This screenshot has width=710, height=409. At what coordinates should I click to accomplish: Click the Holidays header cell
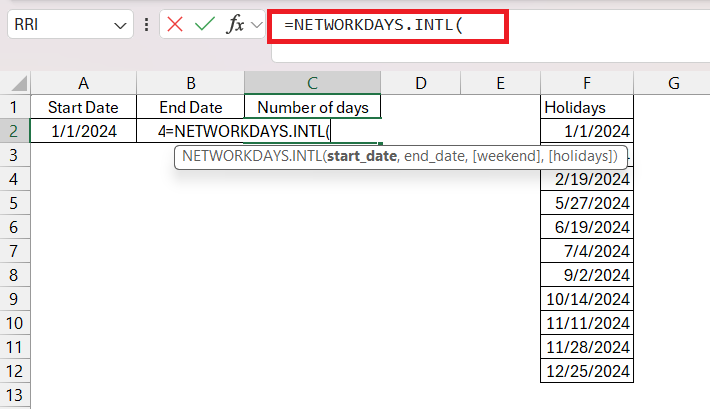pyautogui.click(x=587, y=107)
